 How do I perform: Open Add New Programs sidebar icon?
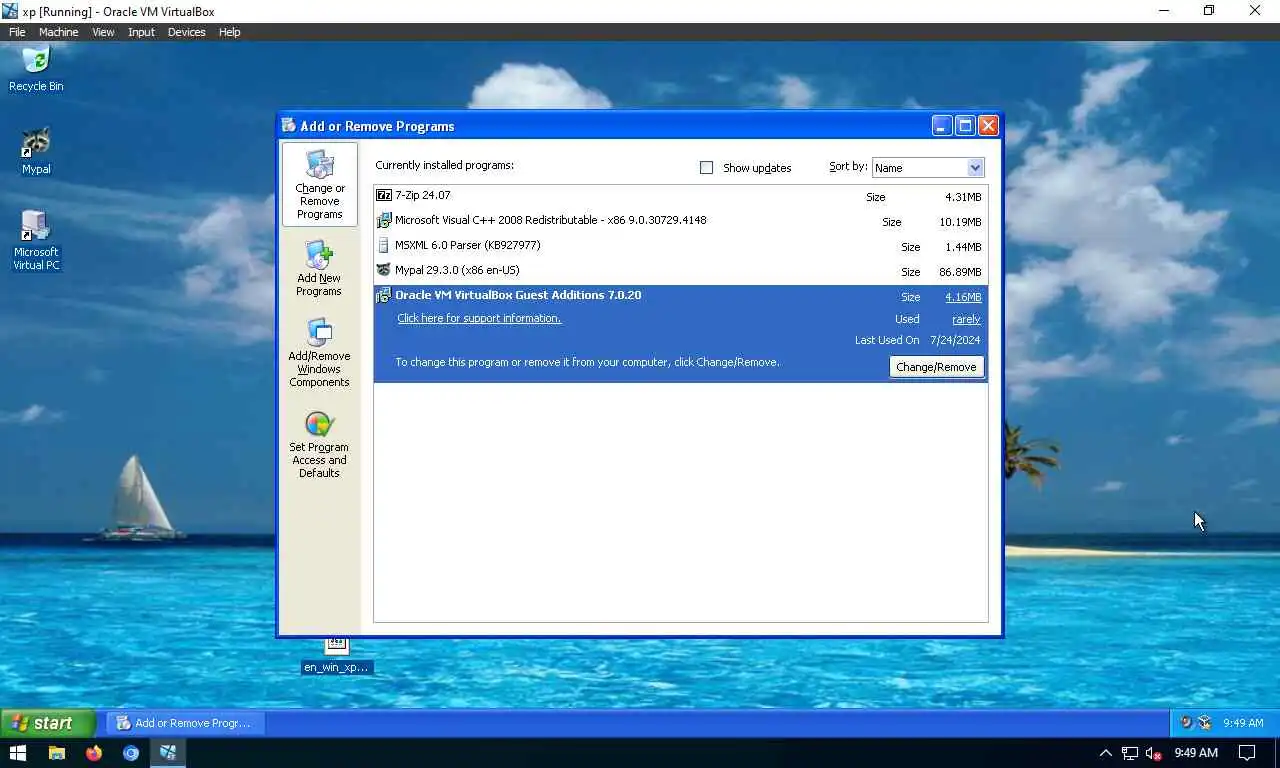point(319,254)
